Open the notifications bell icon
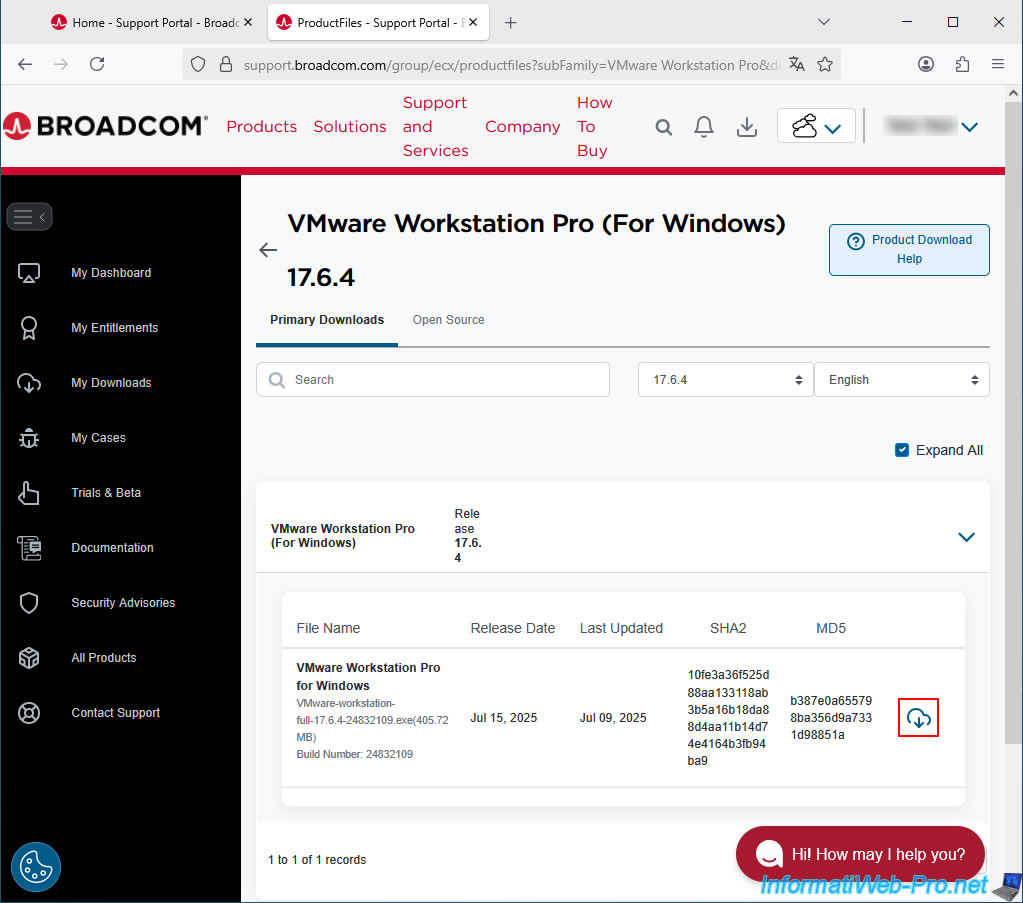Screen dimensions: 1023x903 point(704,127)
